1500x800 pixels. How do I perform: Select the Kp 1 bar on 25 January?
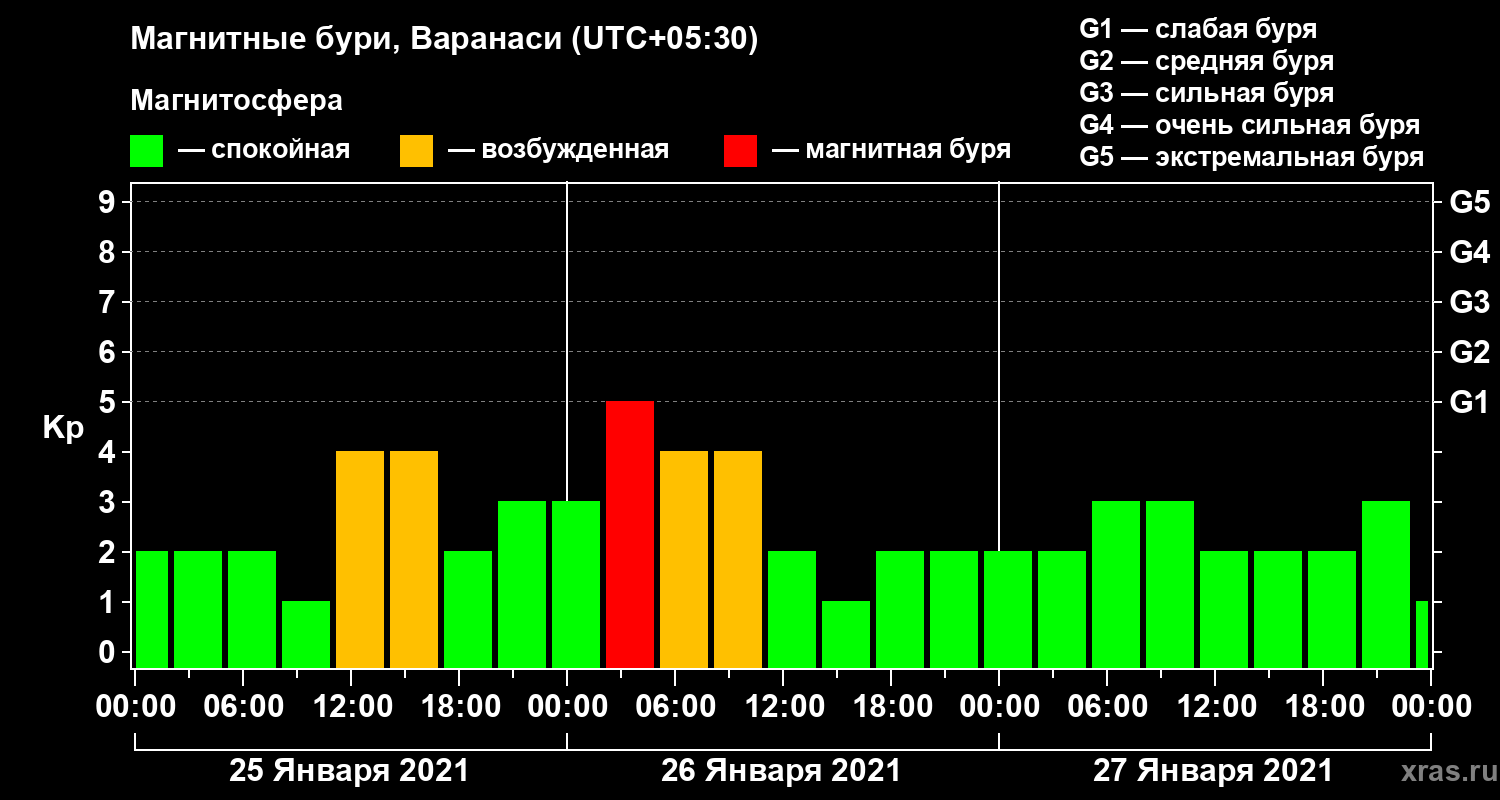click(x=306, y=634)
